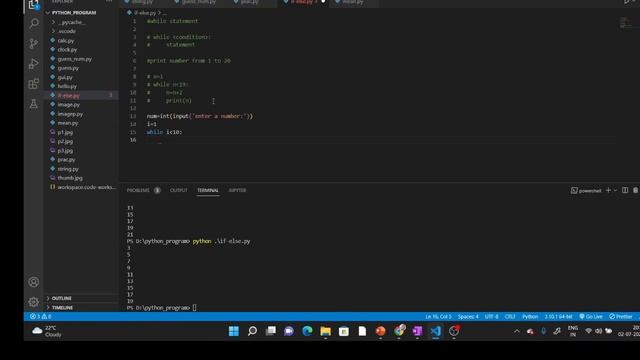The height and width of the screenshot is (360, 640).
Task: Click the Explorer files icon
Action: point(34,4)
